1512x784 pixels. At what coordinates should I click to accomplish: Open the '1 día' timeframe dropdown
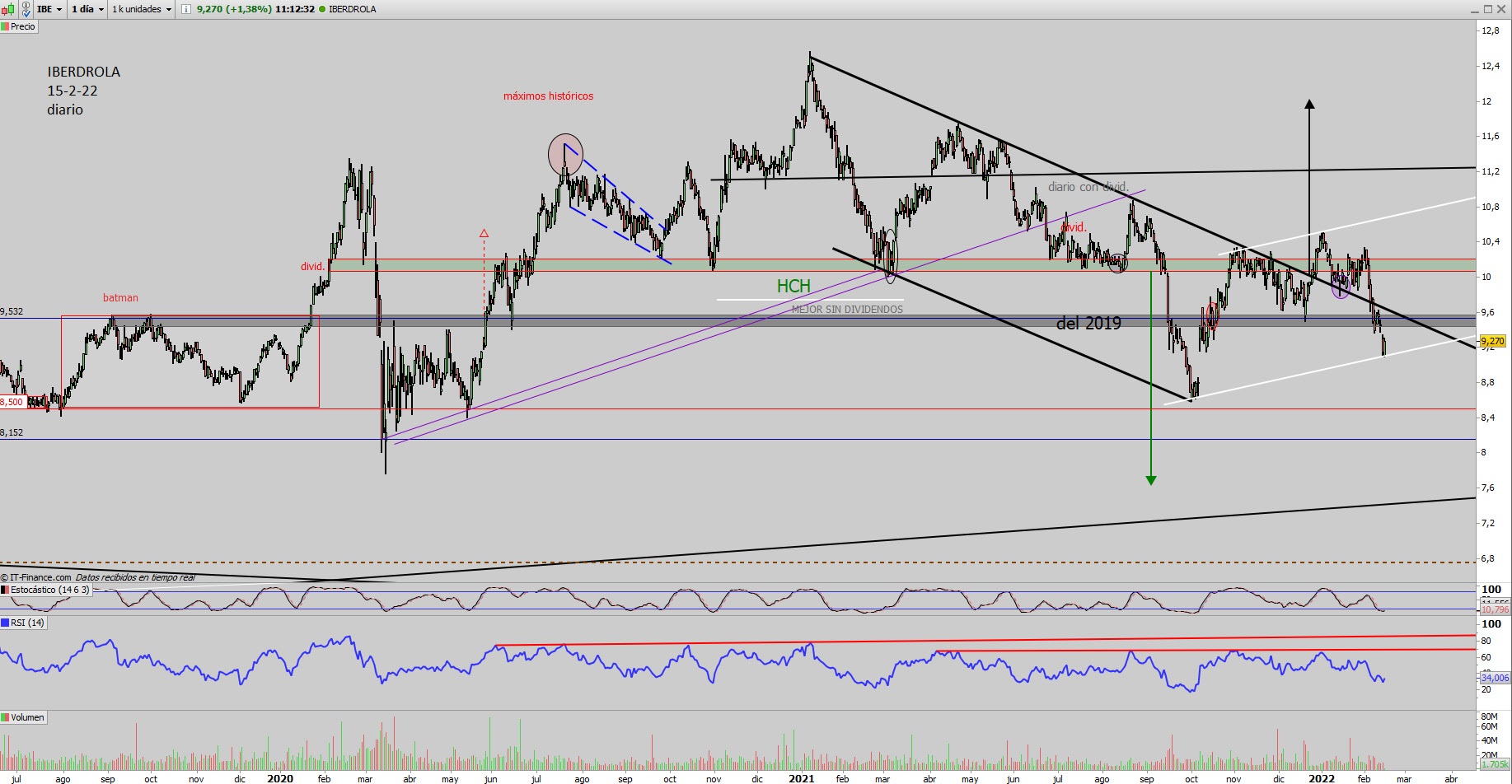click(x=87, y=9)
